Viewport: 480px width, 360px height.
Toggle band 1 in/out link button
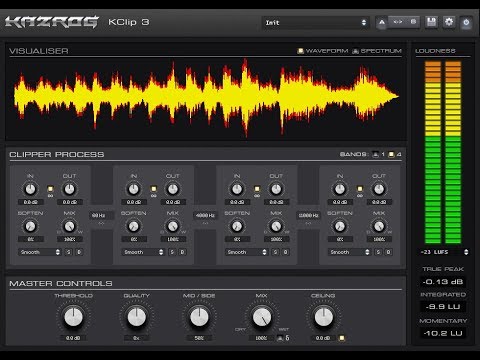click(50, 189)
